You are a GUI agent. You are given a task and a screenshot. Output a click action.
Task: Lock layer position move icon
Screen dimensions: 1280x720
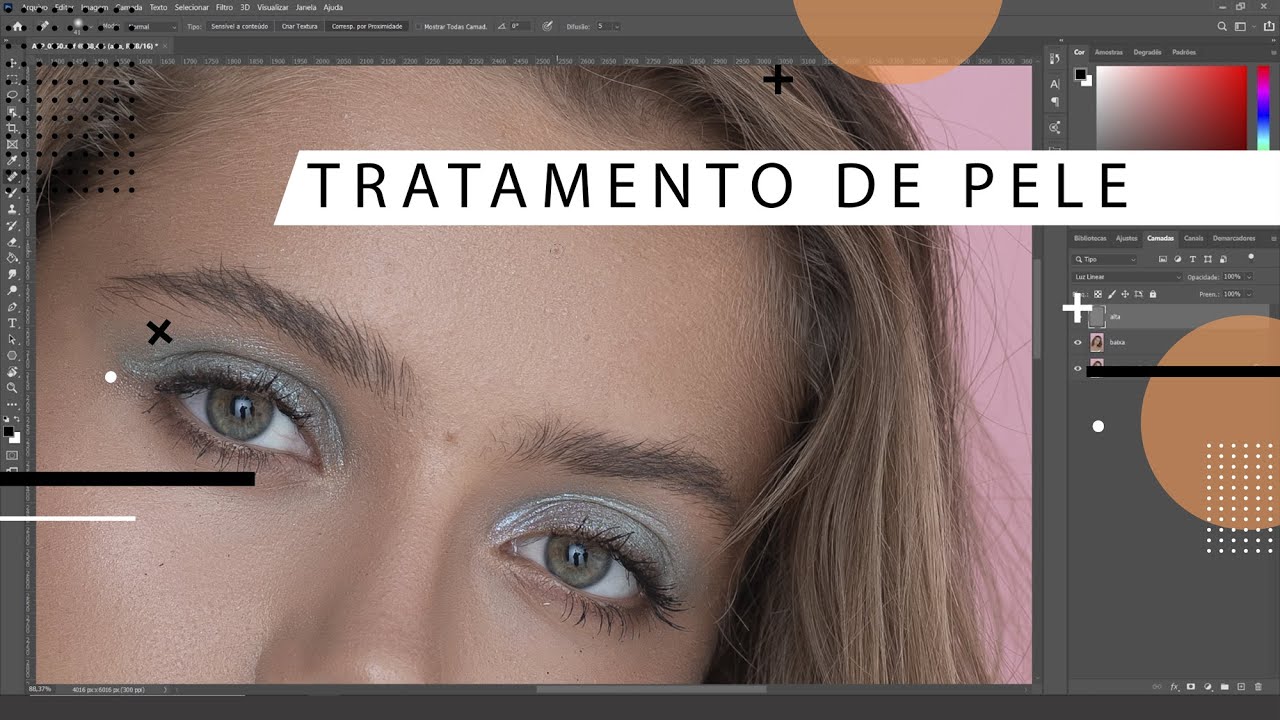[x=1125, y=294]
